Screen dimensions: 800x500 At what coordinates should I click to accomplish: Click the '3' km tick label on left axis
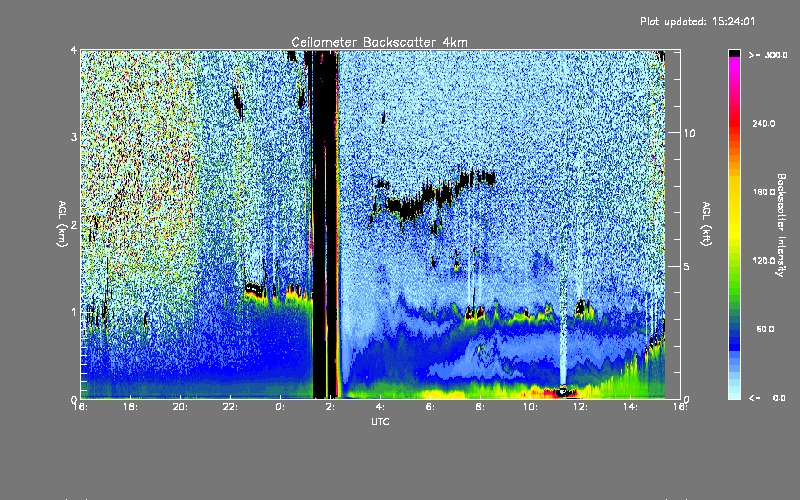pyautogui.click(x=74, y=137)
